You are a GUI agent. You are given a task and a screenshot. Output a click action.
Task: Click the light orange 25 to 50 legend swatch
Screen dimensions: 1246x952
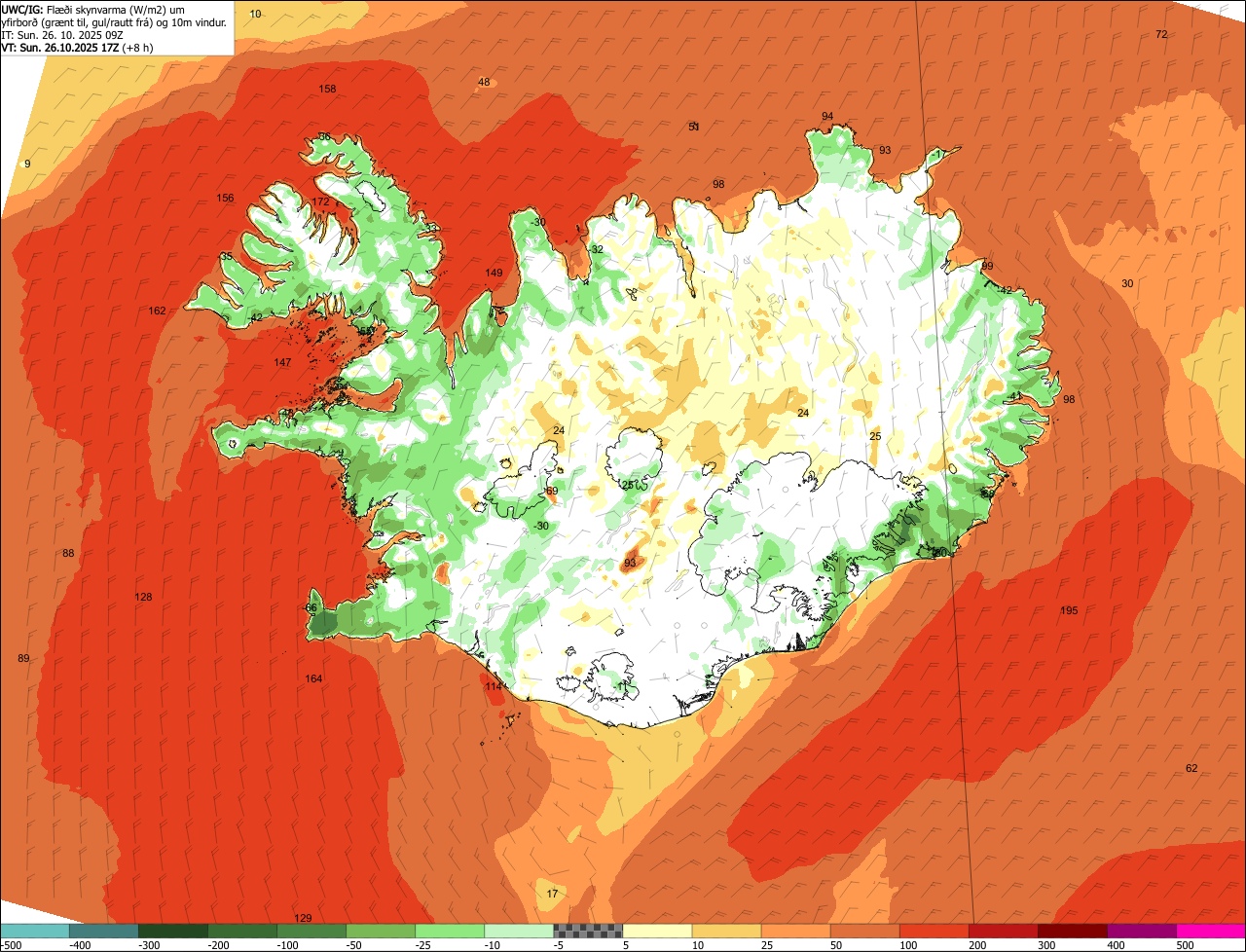pos(795,931)
